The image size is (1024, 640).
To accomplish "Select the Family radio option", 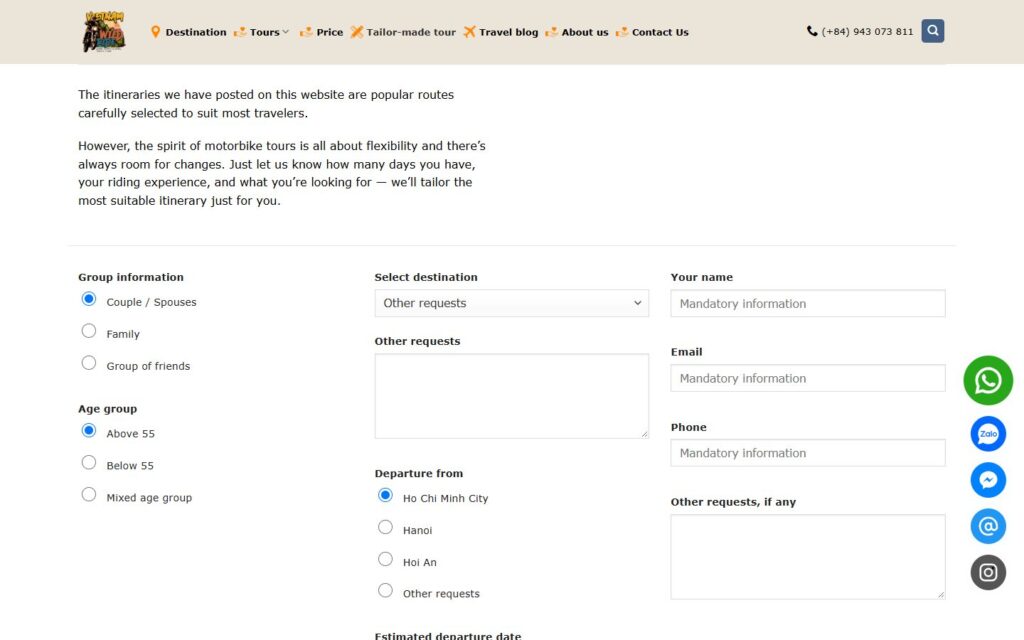I will point(89,331).
